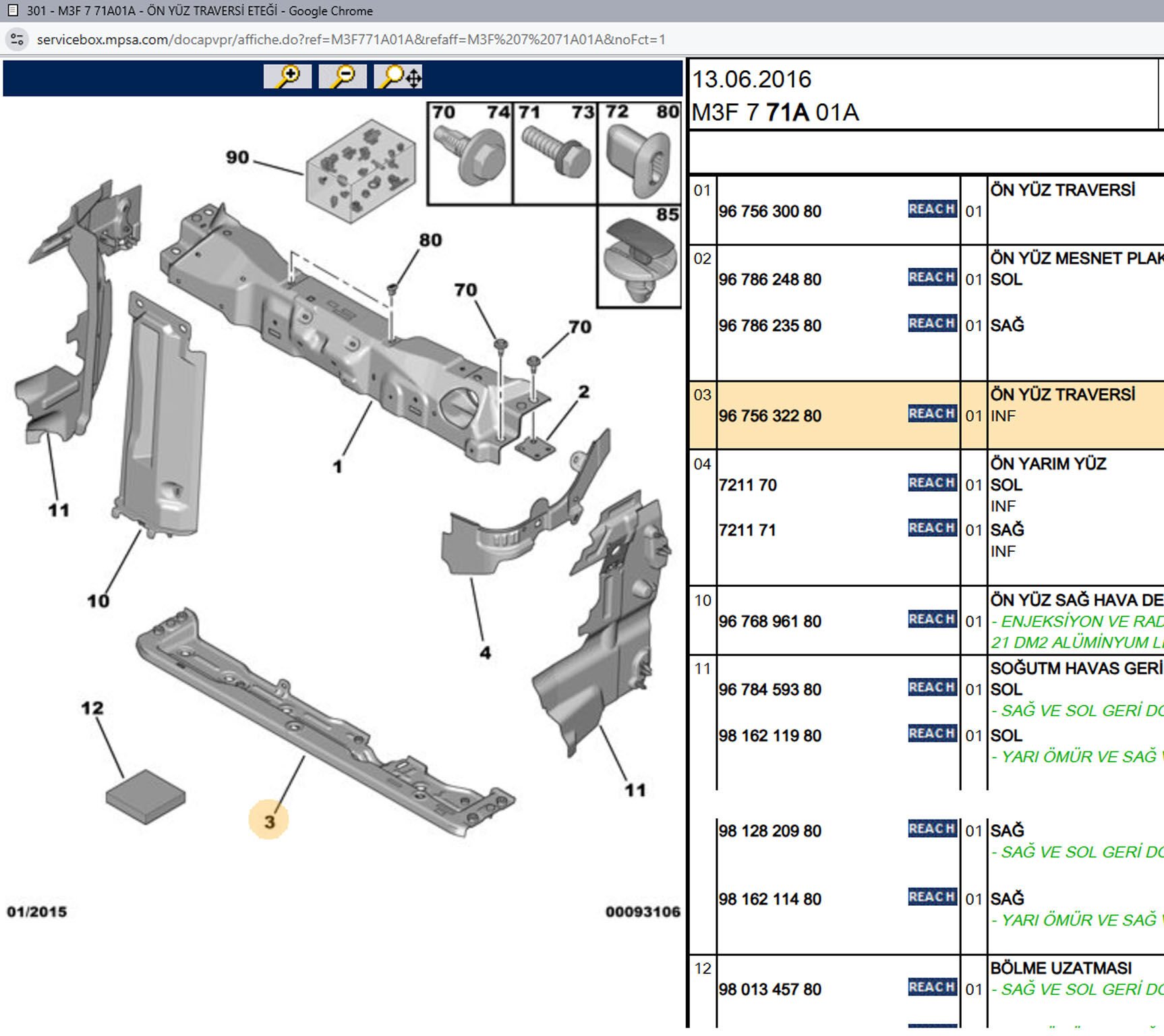Click callout number 12 in the diagram

(92, 708)
